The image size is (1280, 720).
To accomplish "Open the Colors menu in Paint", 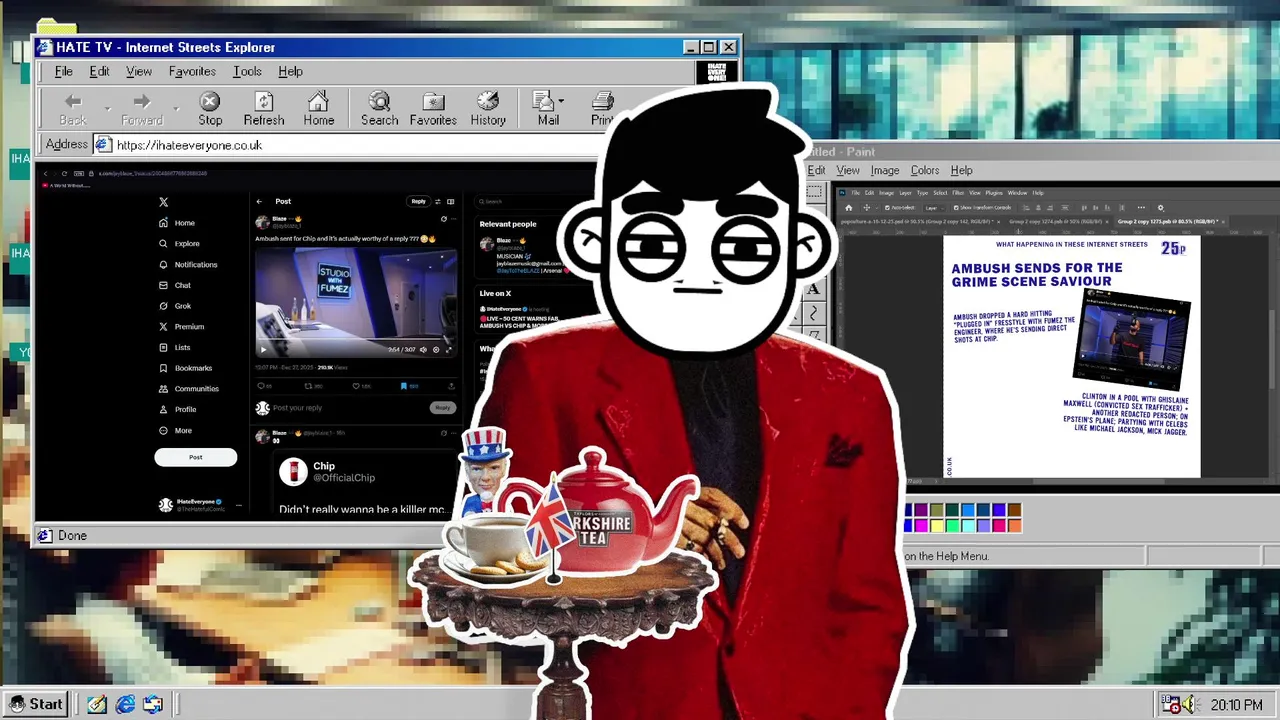I will 925,170.
